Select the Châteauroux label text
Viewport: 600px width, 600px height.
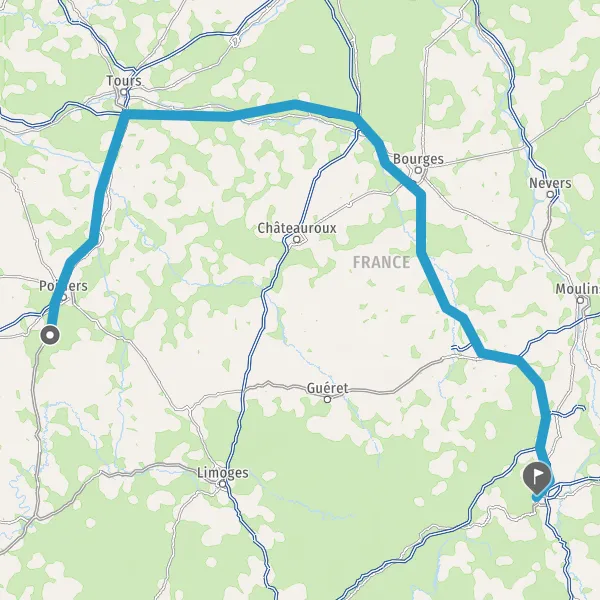(x=297, y=228)
